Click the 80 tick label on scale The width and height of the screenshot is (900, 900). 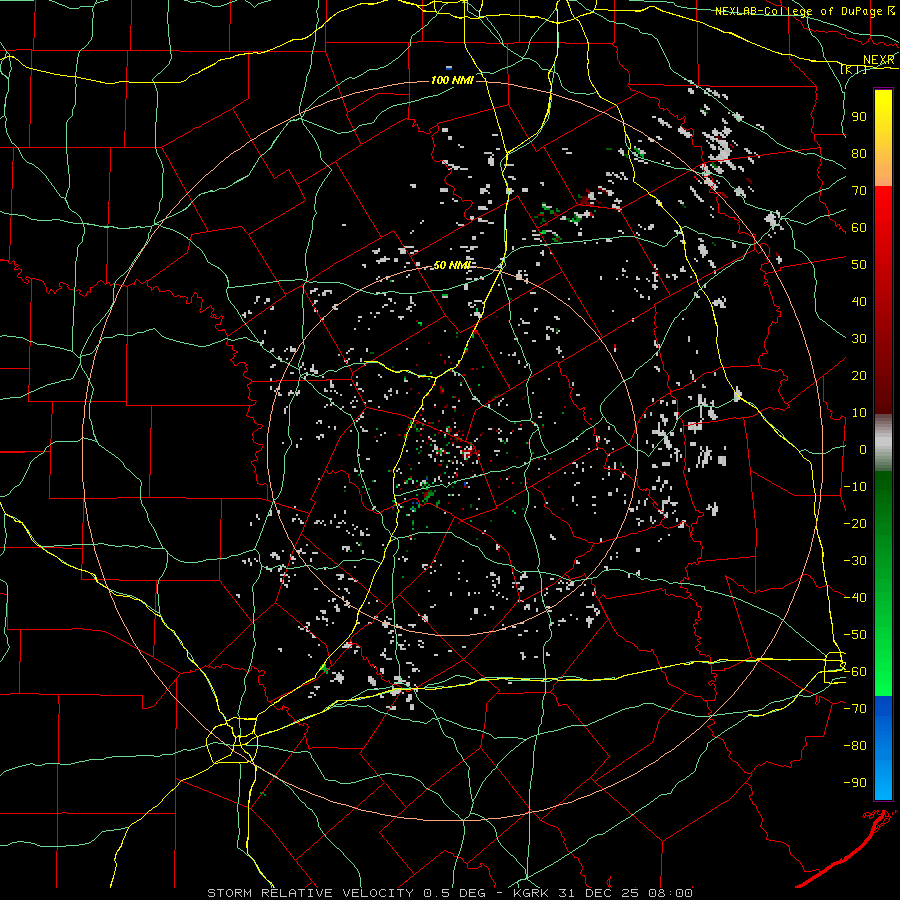point(859,153)
